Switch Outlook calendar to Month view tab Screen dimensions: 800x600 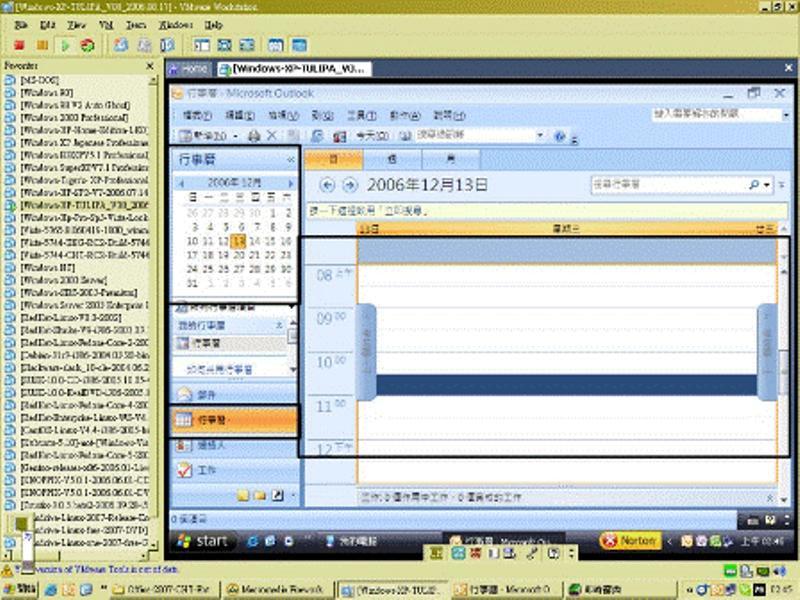(x=451, y=160)
